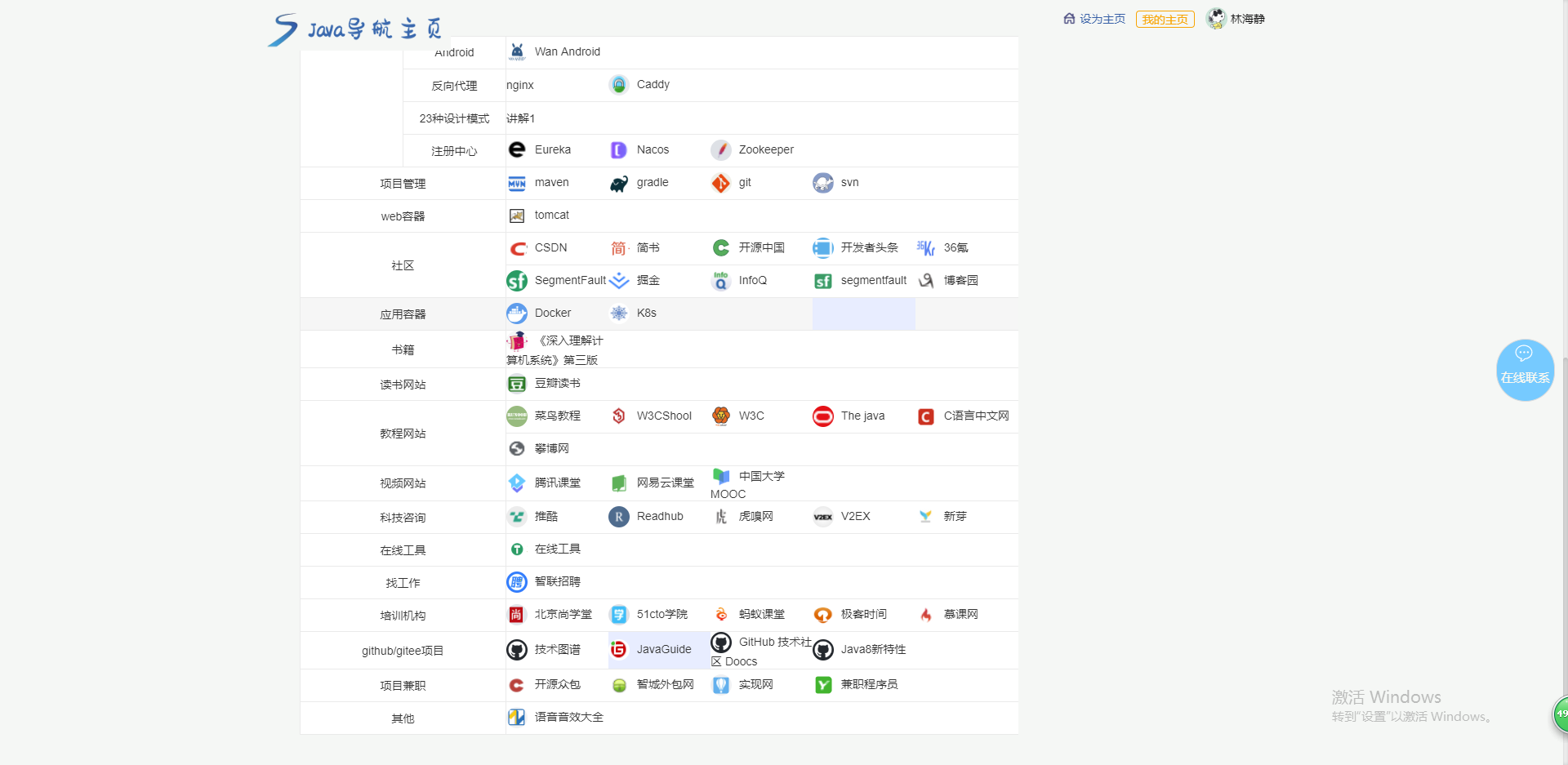Click the 技术图谱 GitHub icon

coord(517,650)
